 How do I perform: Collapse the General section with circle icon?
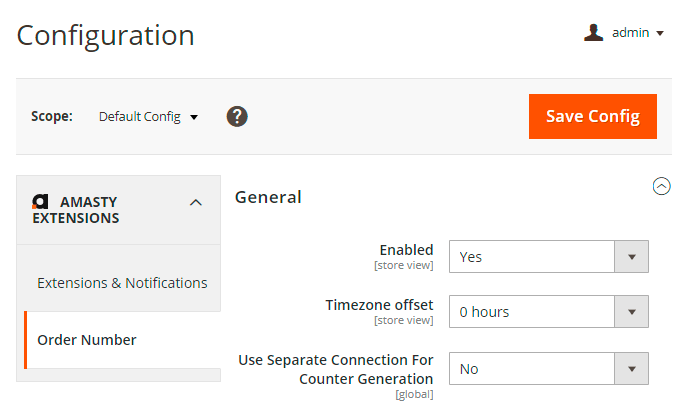click(661, 186)
